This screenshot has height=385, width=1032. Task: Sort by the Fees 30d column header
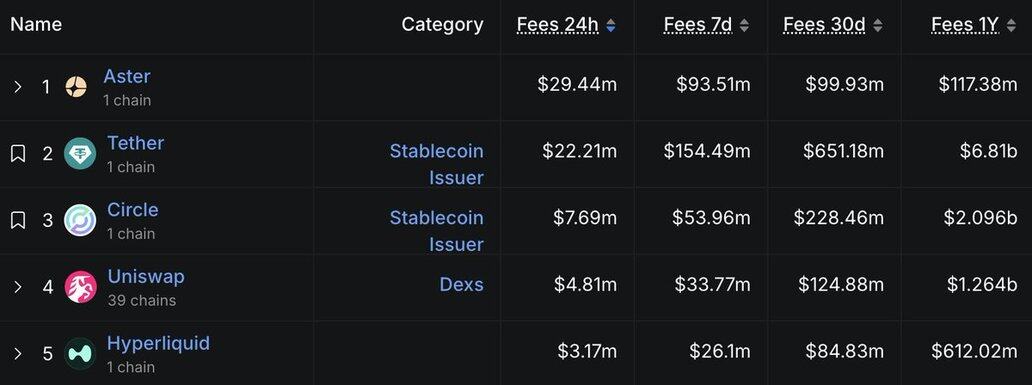click(824, 25)
